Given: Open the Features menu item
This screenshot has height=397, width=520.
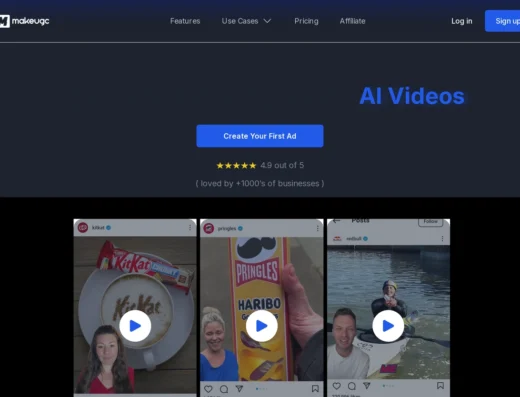Looking at the screenshot, I should (x=185, y=21).
